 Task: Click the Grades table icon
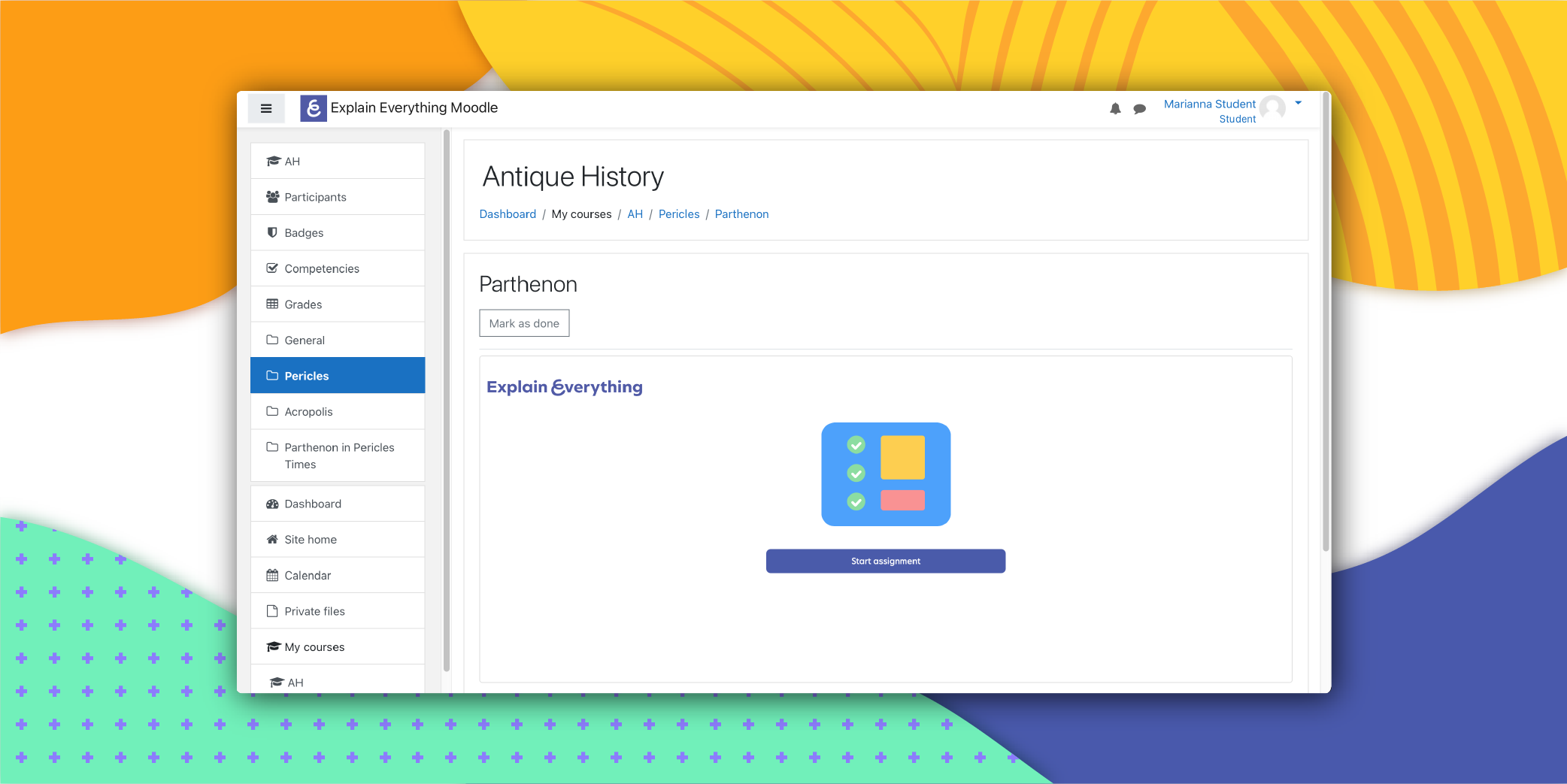pos(272,304)
